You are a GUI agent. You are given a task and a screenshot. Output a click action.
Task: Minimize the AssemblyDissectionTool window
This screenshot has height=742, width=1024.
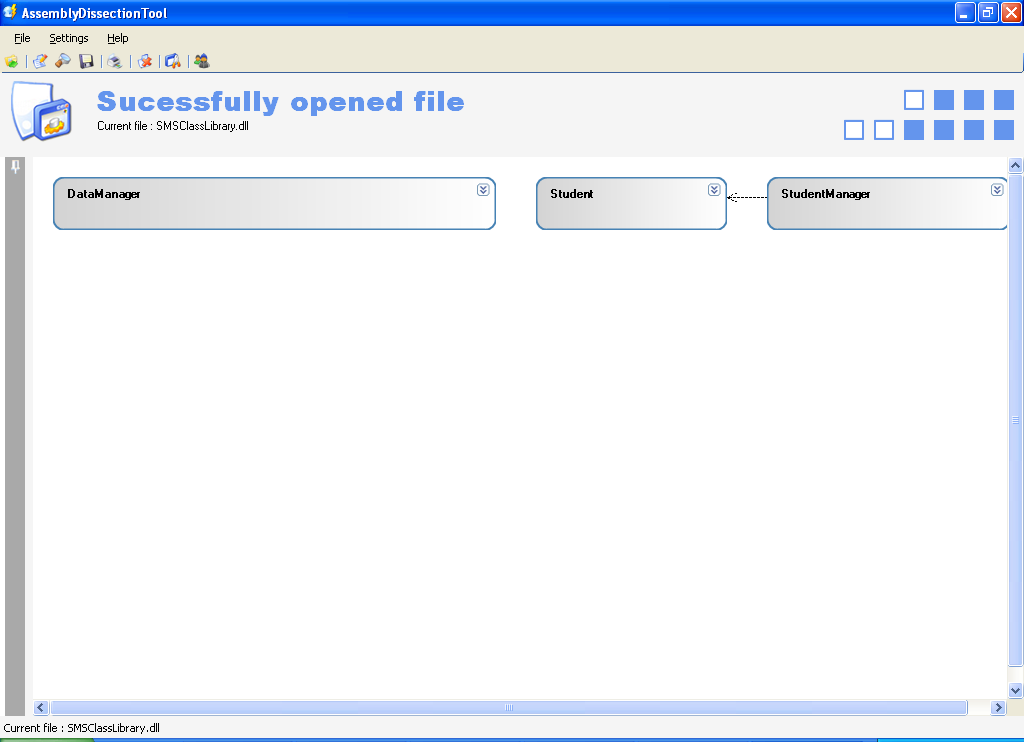click(965, 12)
